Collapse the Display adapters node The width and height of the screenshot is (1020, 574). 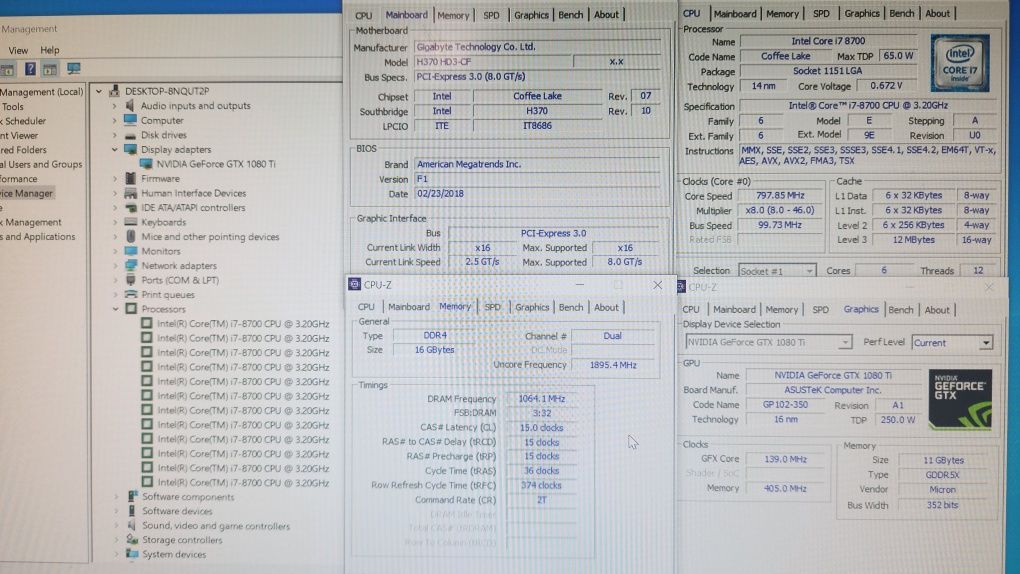[114, 149]
